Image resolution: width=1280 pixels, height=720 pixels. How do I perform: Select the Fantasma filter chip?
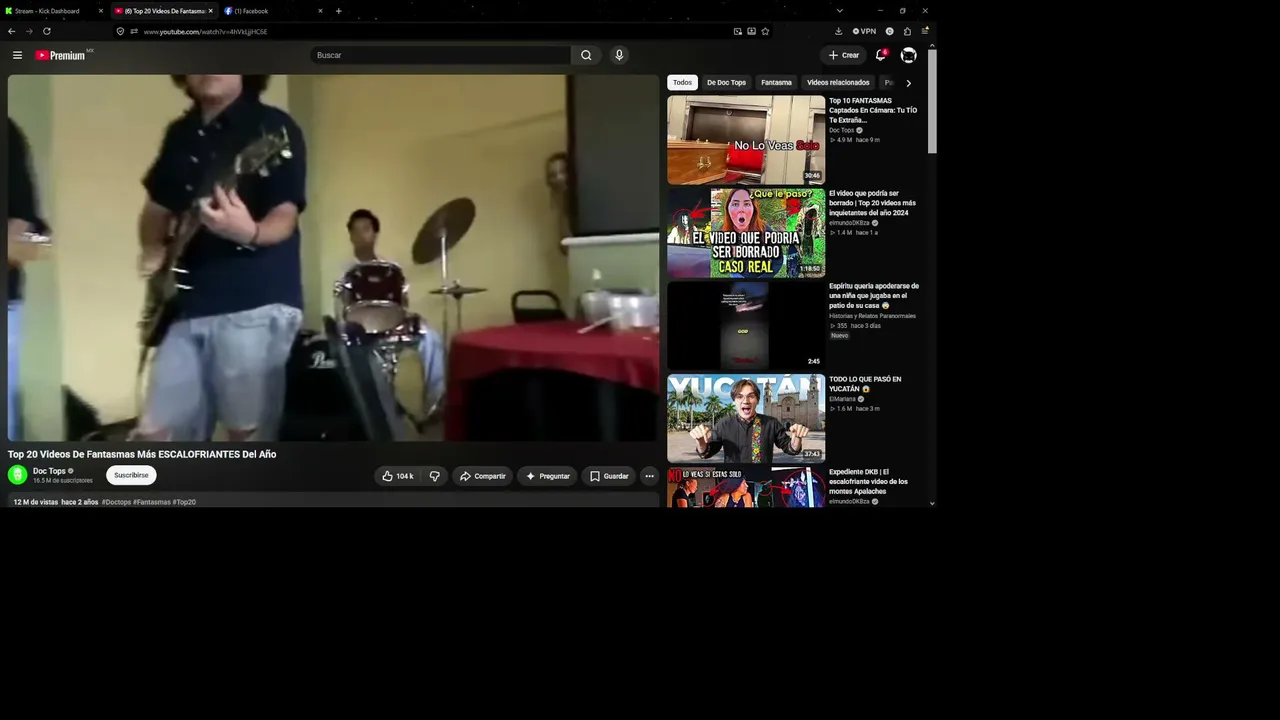coord(776,83)
